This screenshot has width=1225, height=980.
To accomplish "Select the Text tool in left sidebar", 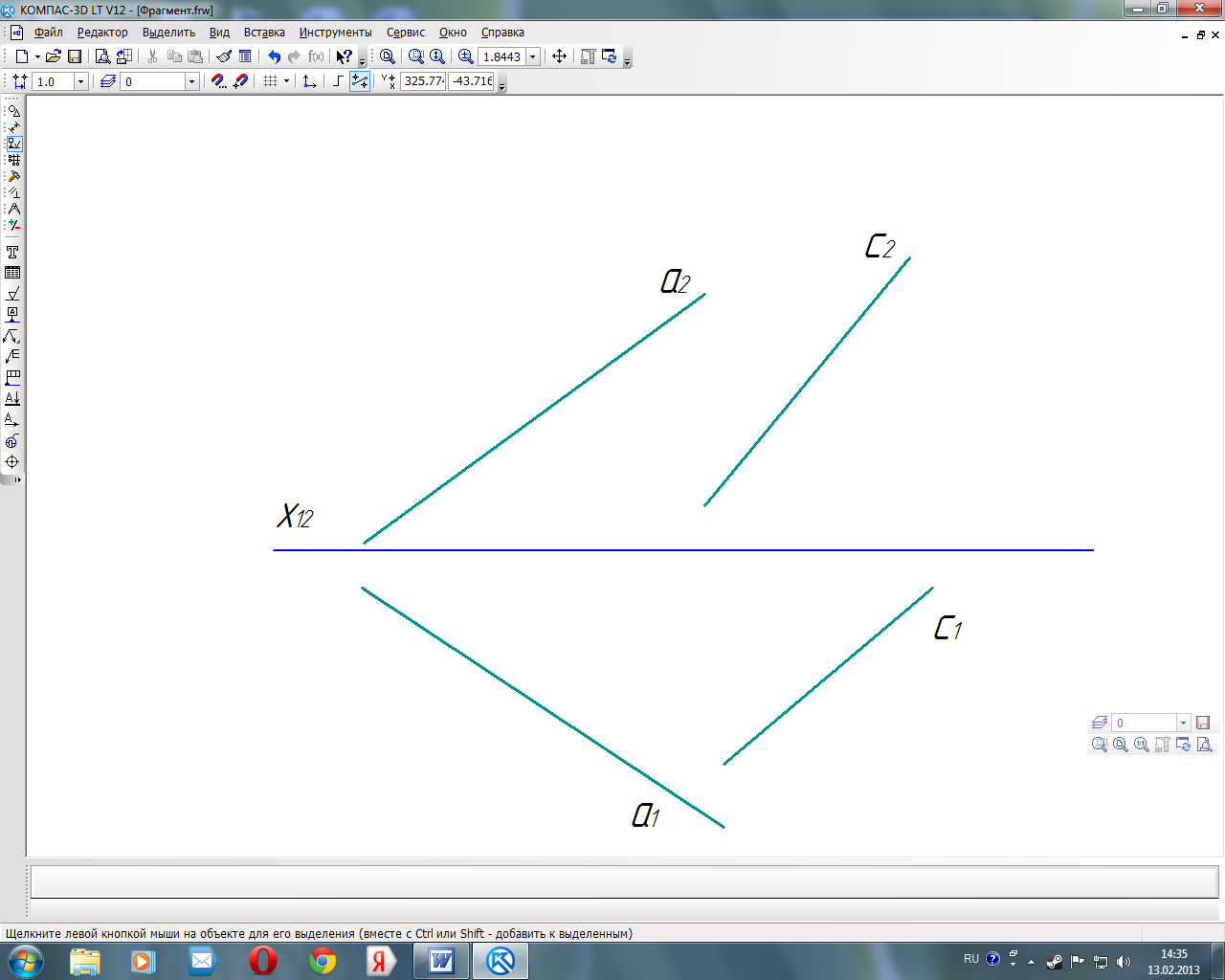I will (x=12, y=253).
